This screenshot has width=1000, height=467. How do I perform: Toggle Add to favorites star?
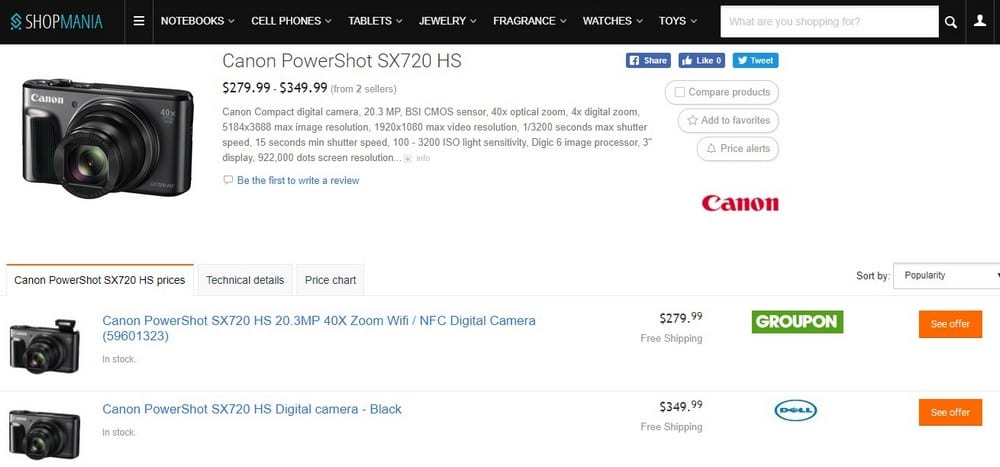point(692,120)
